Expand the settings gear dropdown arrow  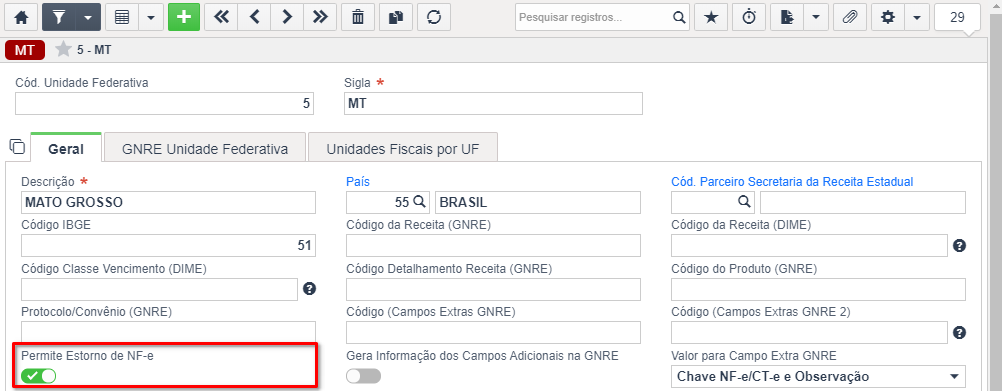(916, 17)
